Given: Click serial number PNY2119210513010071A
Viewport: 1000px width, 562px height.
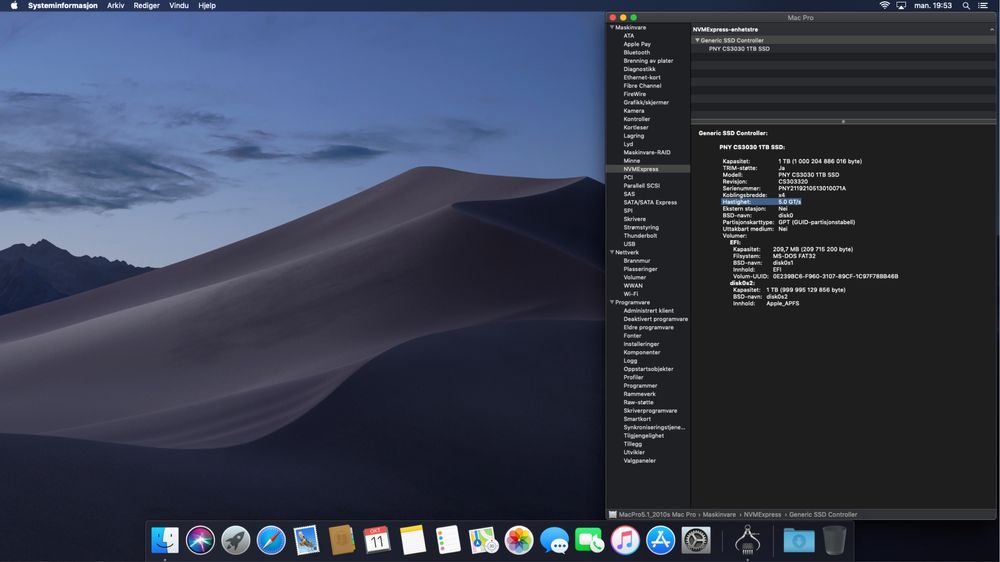Looking at the screenshot, I should (812, 188).
